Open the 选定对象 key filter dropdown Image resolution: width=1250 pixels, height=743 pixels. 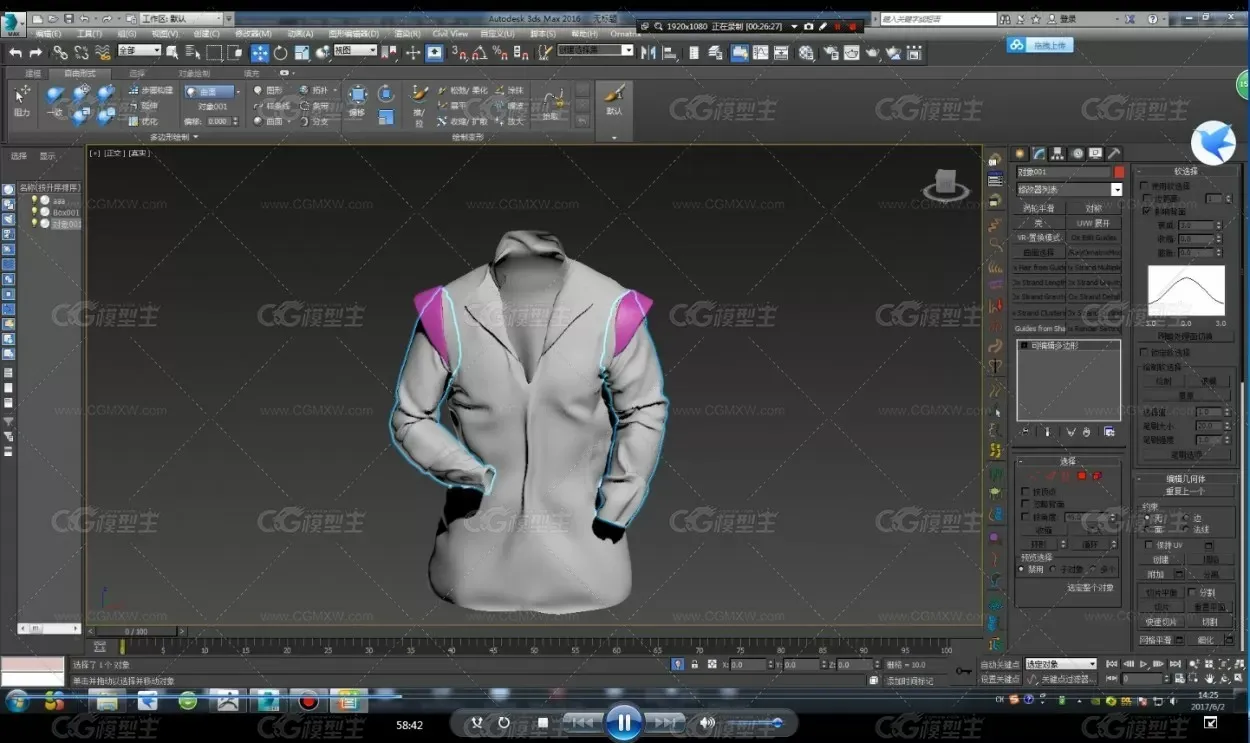point(1061,664)
